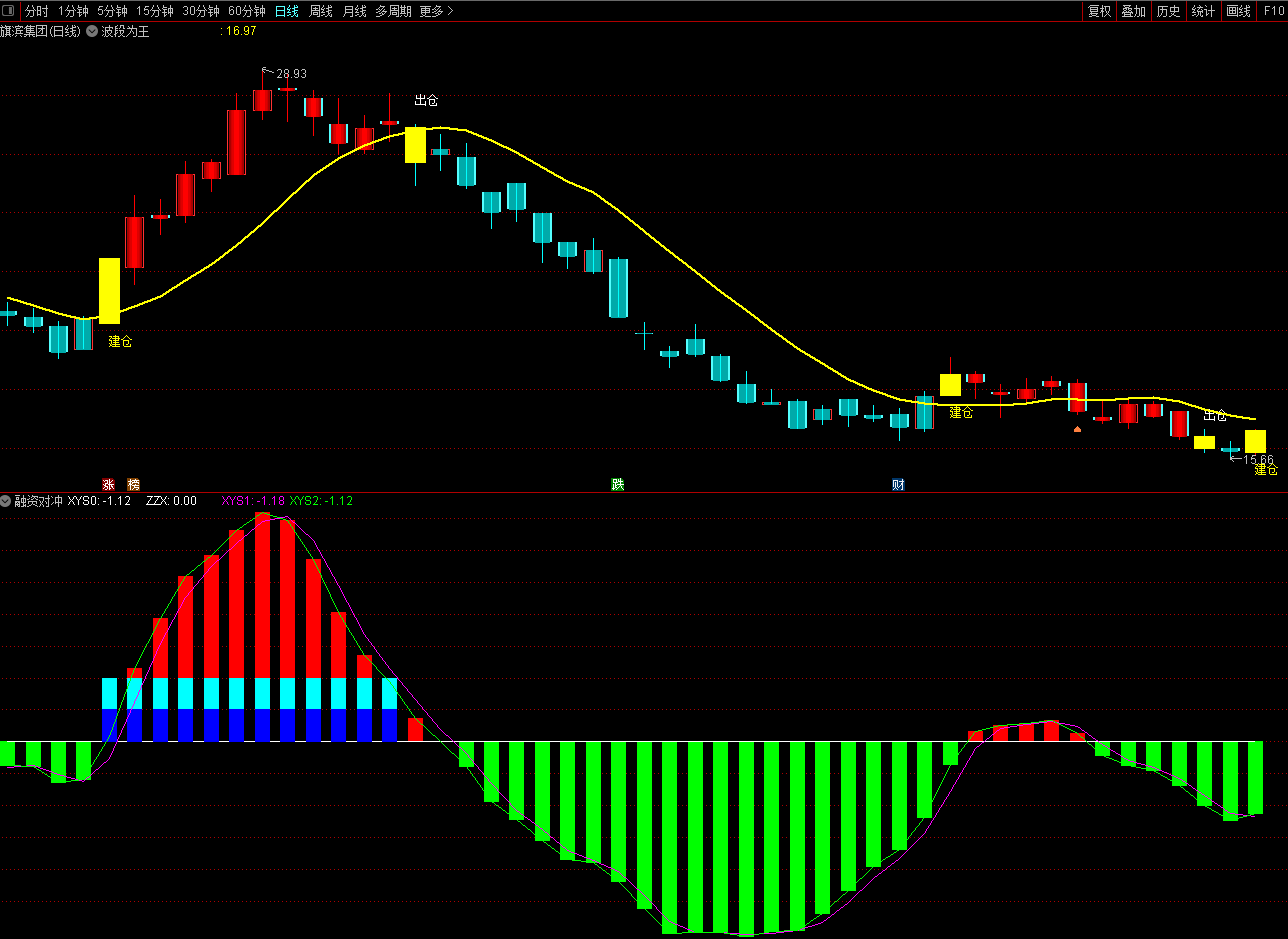
Task: Click the tall yellow 建仓 candle on left
Action: coord(109,291)
